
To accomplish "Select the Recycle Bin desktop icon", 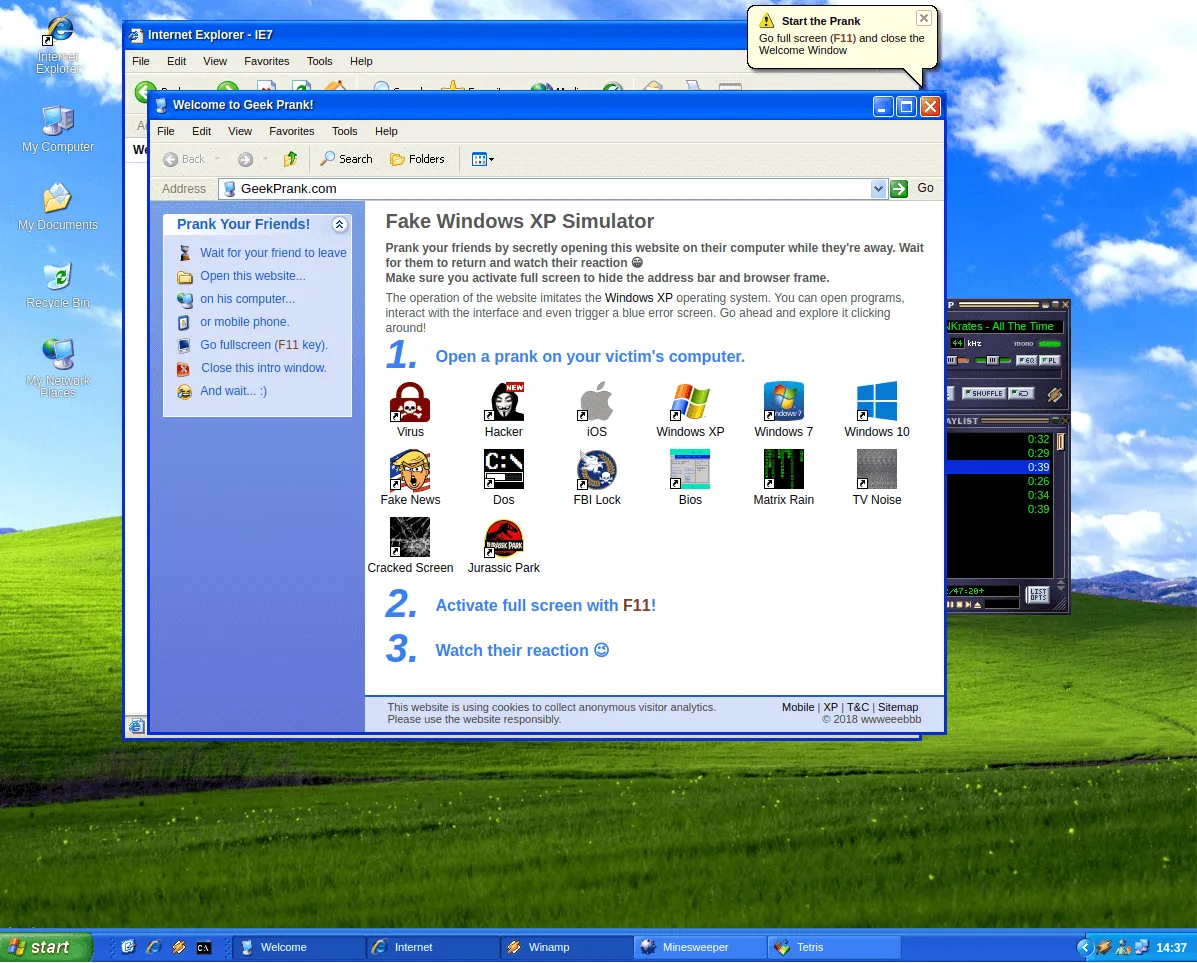I will 58,284.
